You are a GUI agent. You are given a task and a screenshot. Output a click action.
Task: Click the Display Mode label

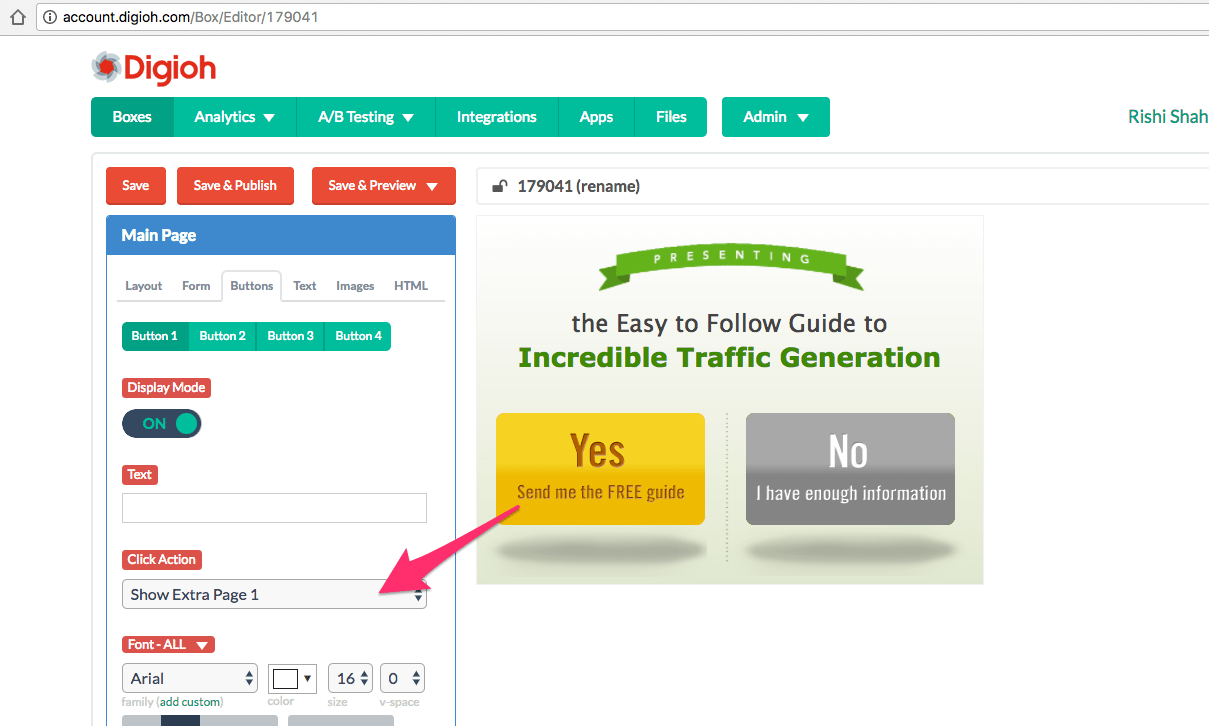coord(166,387)
